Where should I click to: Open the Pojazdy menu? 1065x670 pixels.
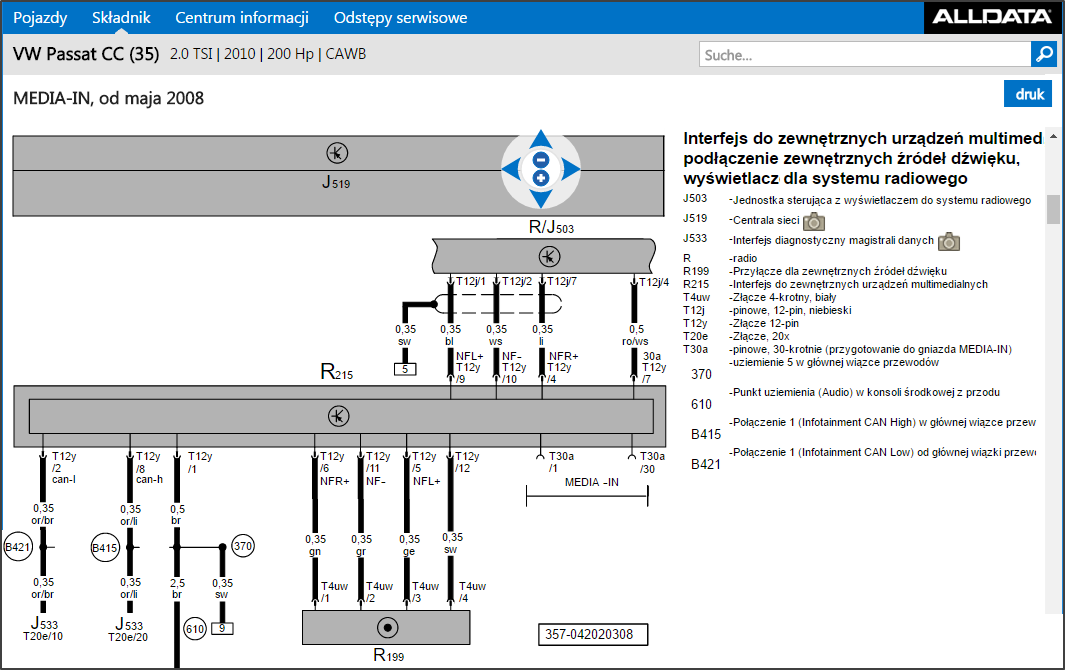[x=40, y=18]
